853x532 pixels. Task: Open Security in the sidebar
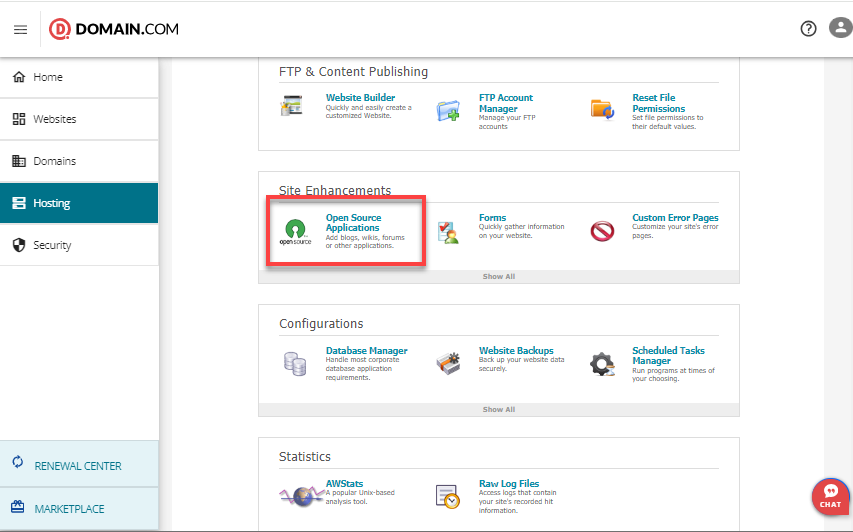coord(79,245)
